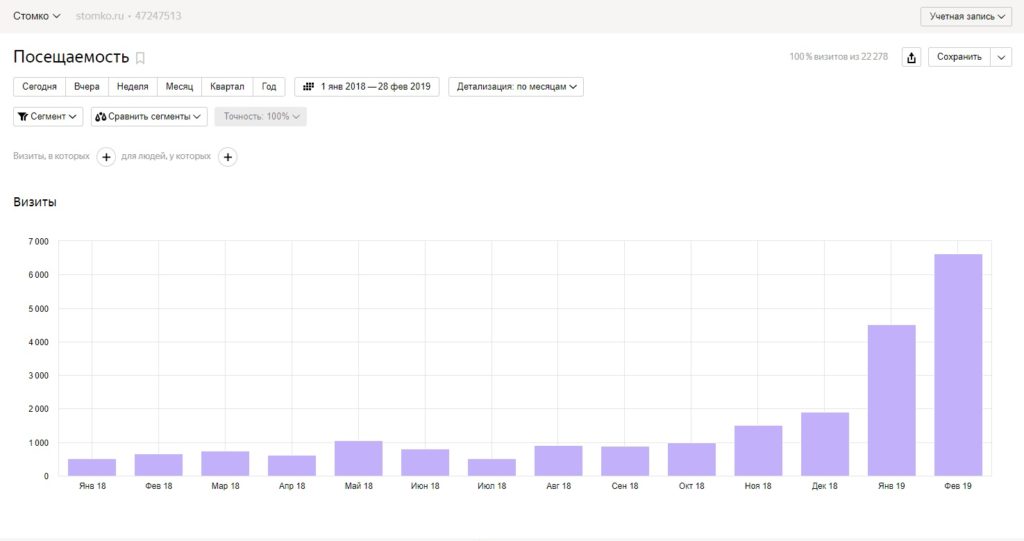Viewport: 1024px width, 541px height.
Task: Click stomko.ru site address text
Action: tap(99, 16)
